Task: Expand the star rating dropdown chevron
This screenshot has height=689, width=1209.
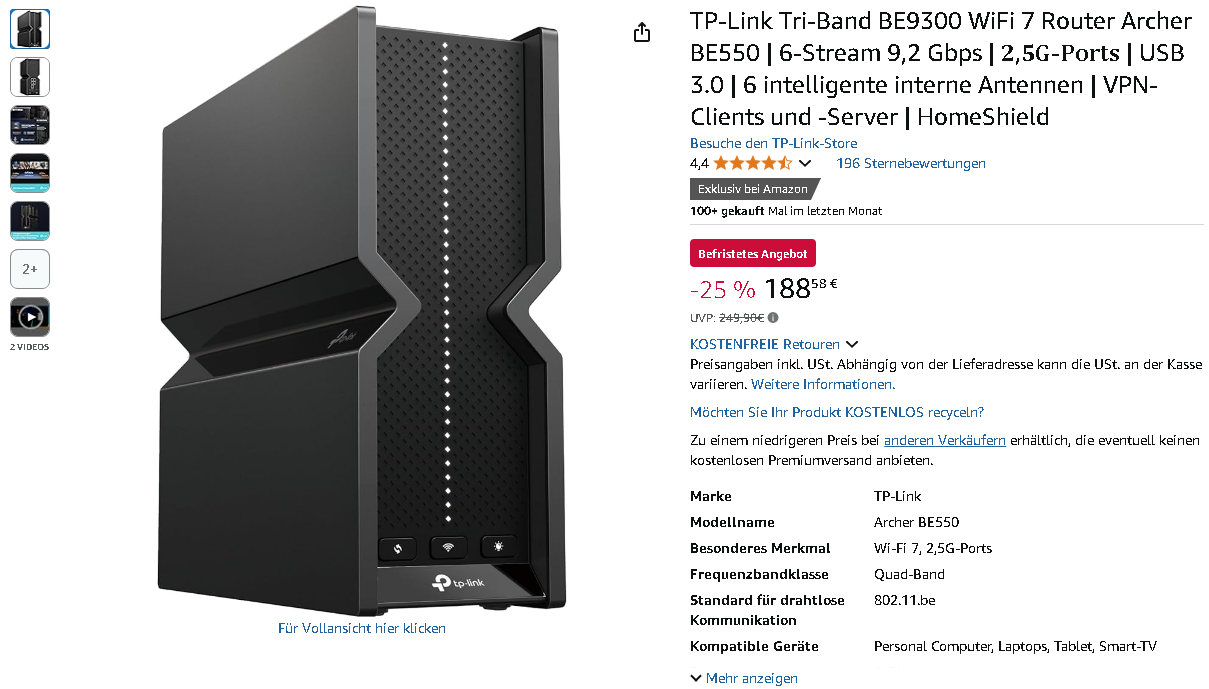Action: coord(805,163)
